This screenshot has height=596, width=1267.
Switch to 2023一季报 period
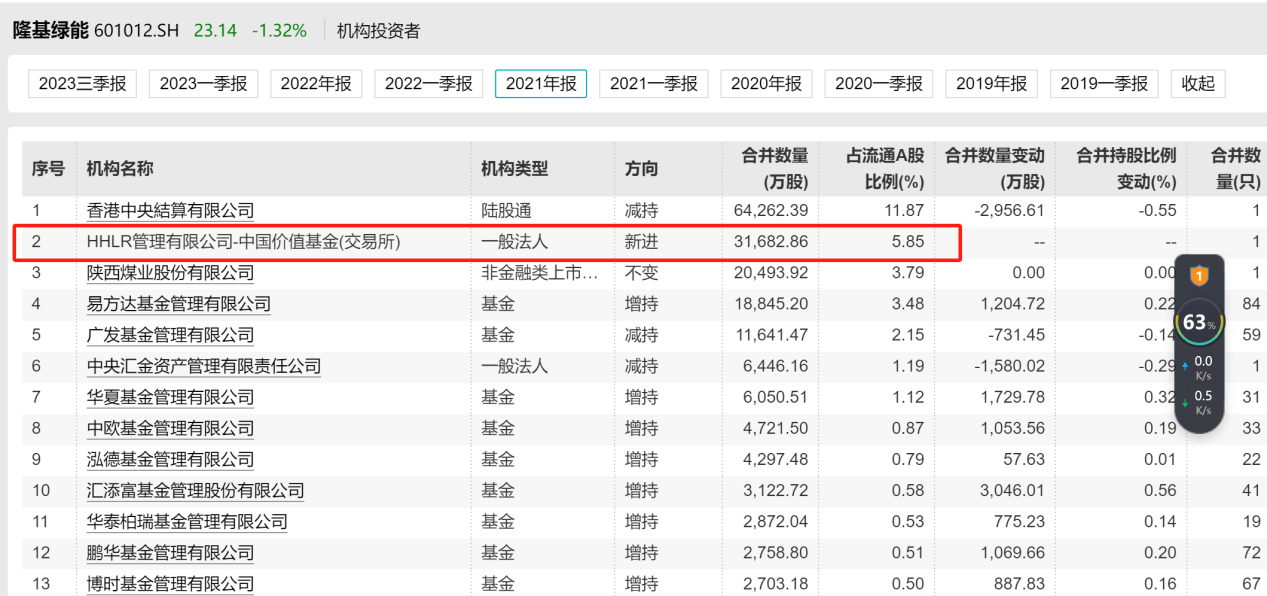tap(203, 84)
